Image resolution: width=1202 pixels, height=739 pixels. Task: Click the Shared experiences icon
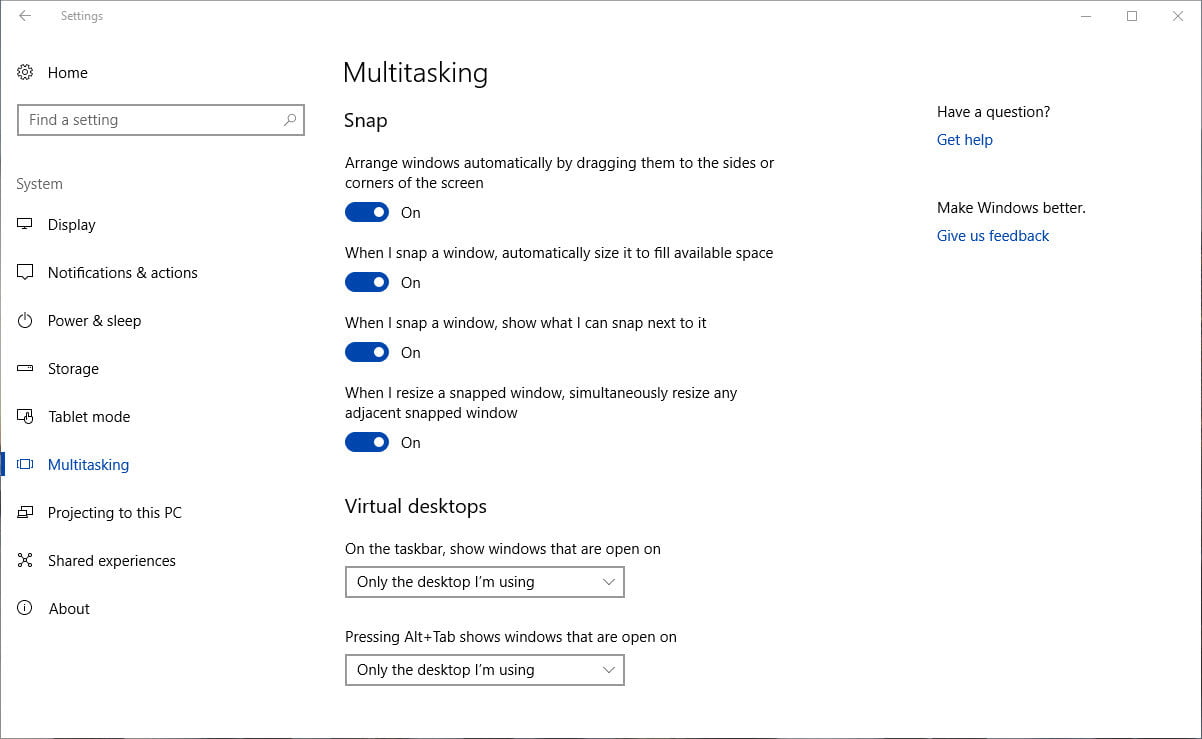click(x=25, y=560)
